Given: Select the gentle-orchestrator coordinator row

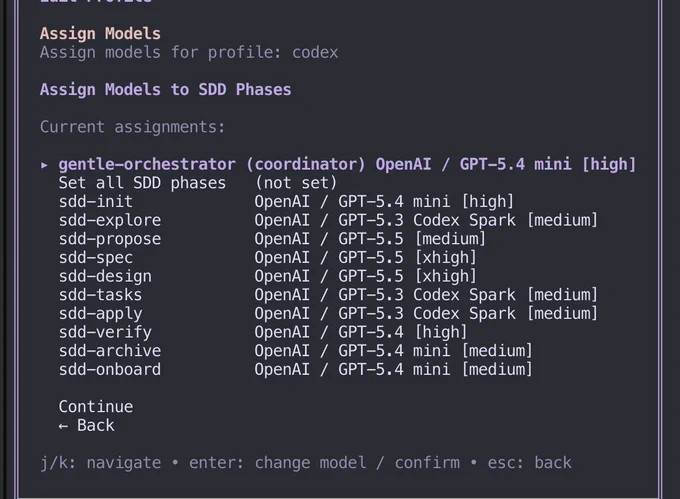Looking at the screenshot, I should pos(347,164).
